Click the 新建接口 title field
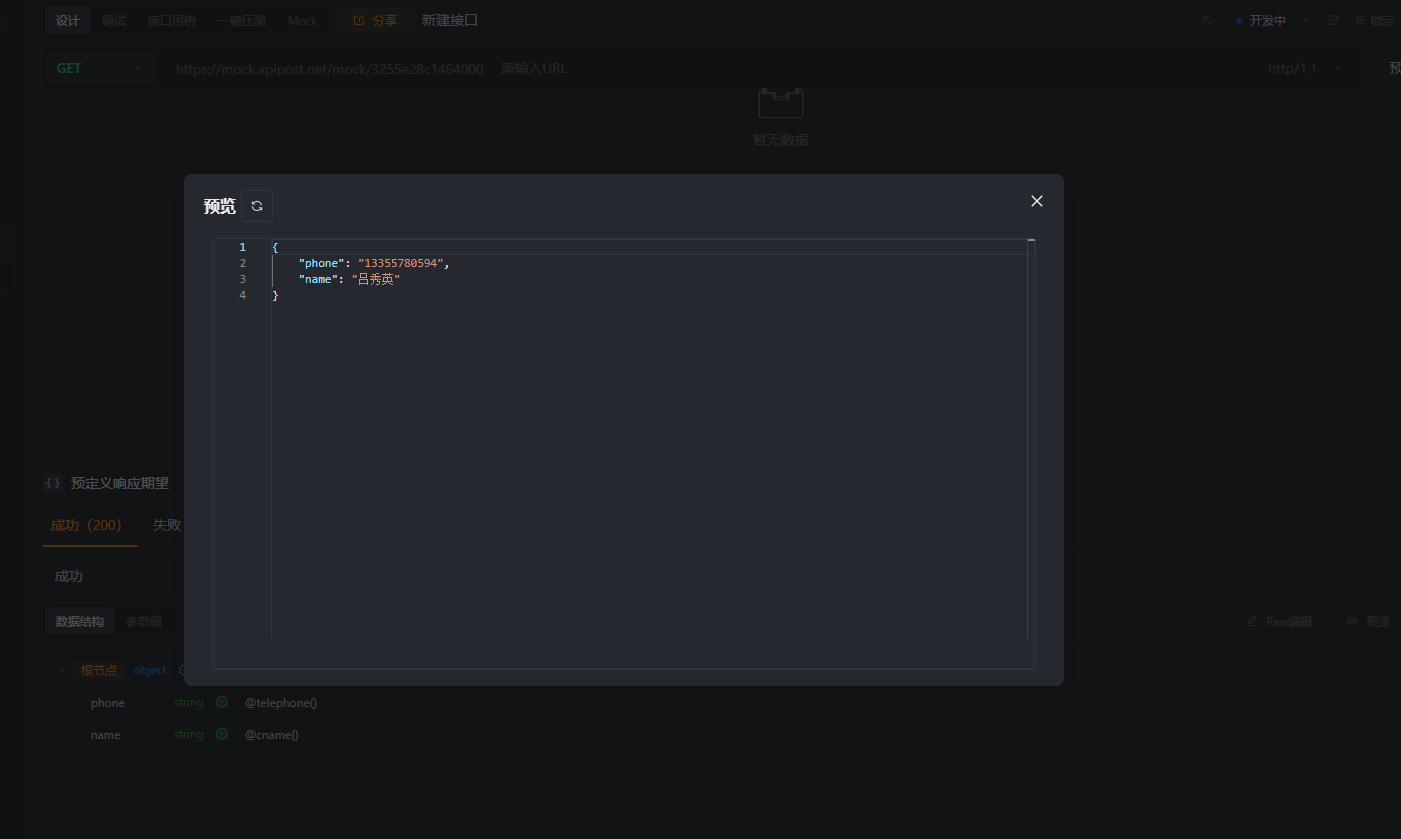Image resolution: width=1401 pixels, height=839 pixels. (450, 20)
